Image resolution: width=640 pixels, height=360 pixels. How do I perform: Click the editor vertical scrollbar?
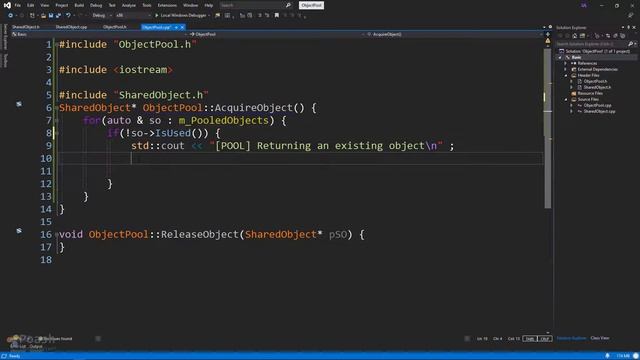547,129
